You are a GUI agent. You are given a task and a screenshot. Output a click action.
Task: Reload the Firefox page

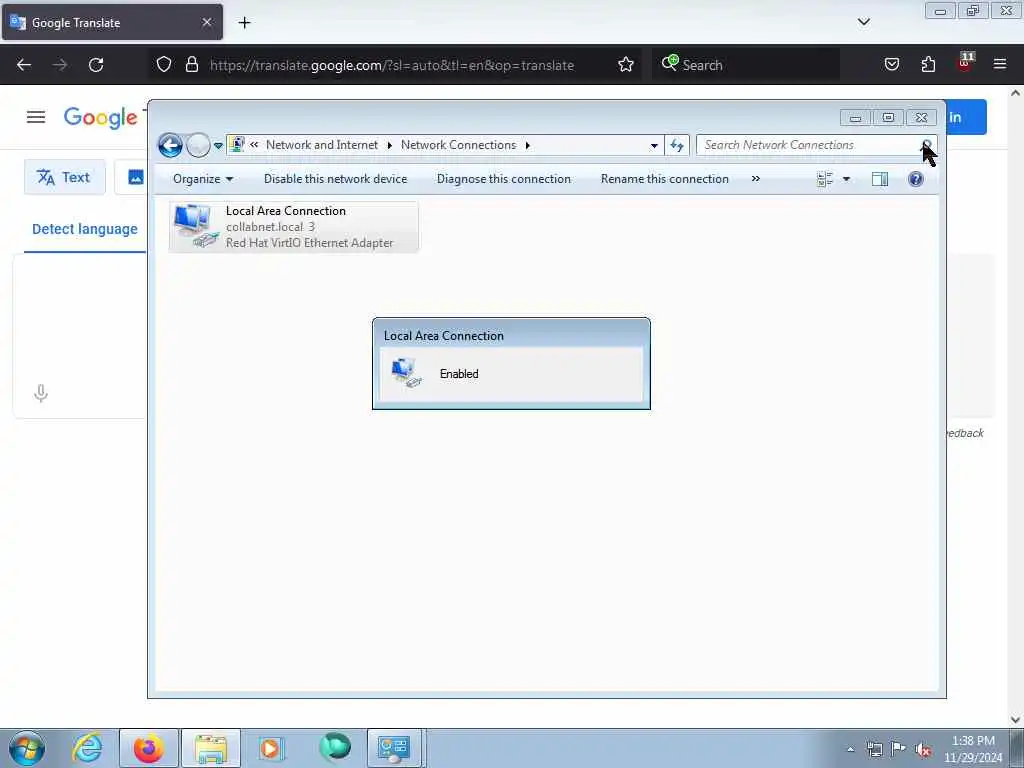pos(96,65)
